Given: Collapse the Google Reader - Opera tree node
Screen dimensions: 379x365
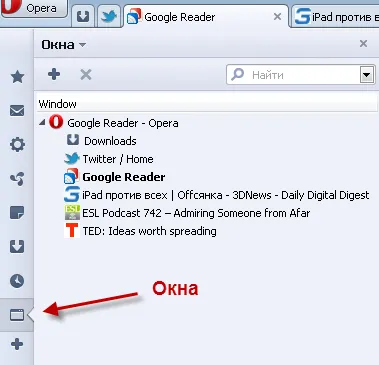Looking at the screenshot, I should (x=42, y=122).
